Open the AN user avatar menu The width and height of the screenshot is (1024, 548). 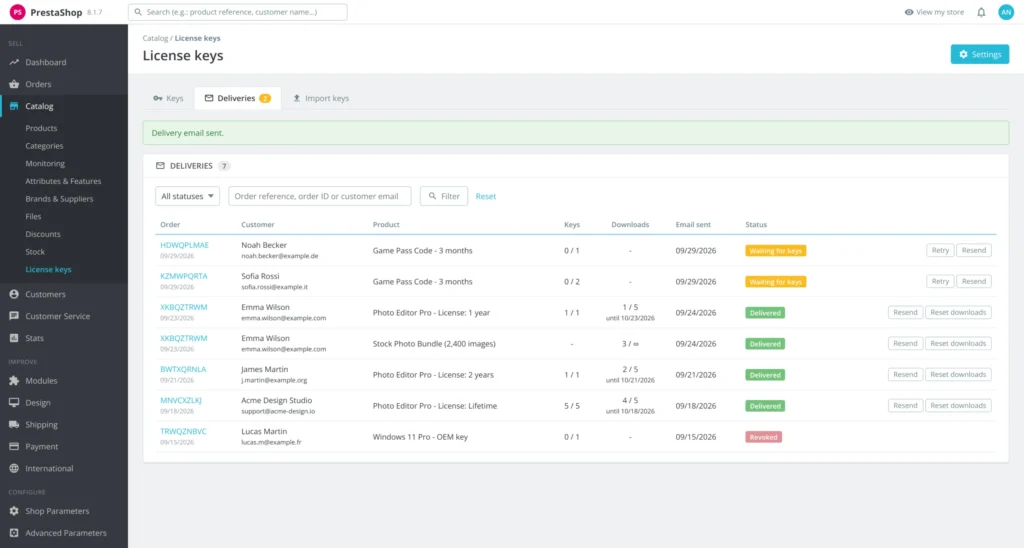[x=1006, y=12]
